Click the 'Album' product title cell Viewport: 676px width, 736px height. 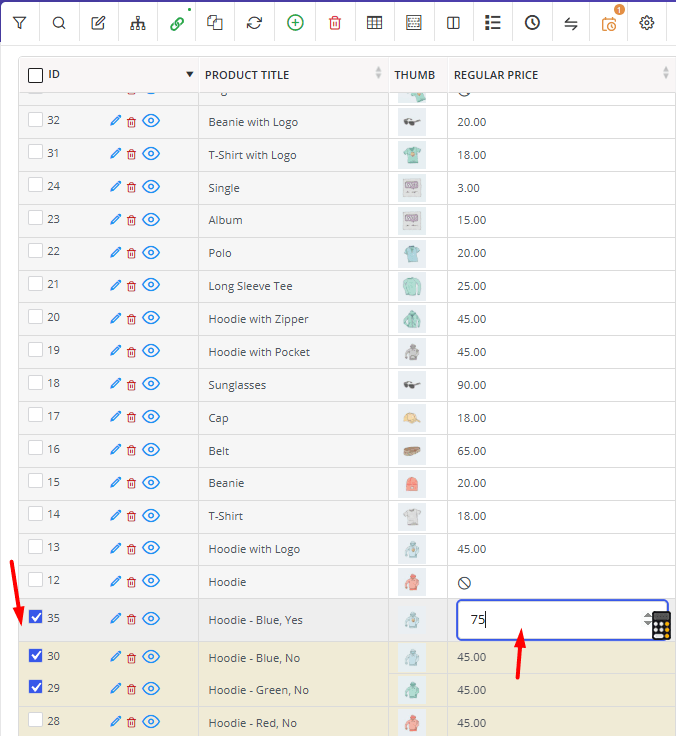coord(293,221)
